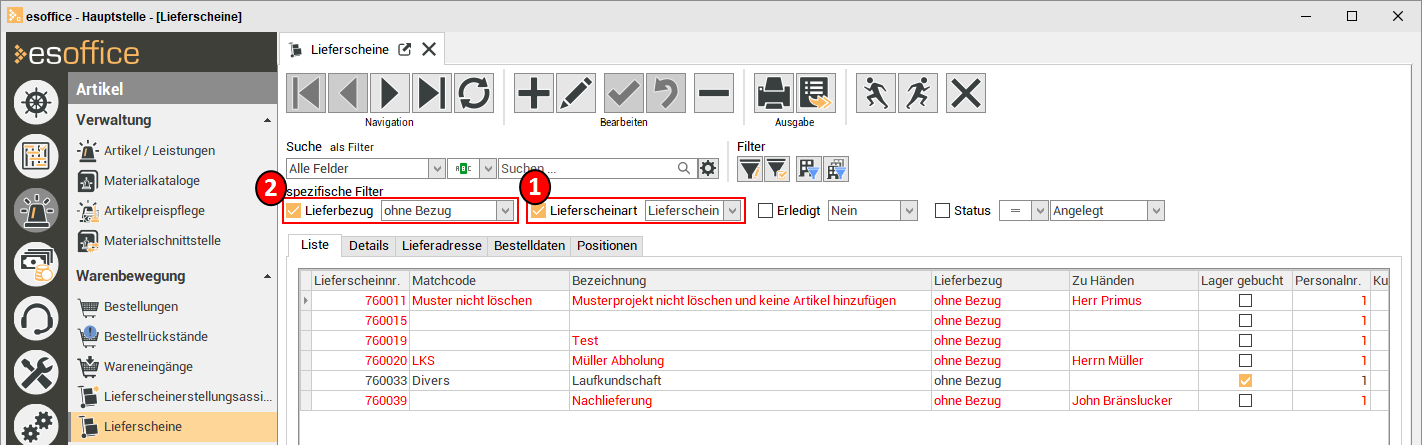Open the Angelegt status dropdown
Screen dimensions: 1422x445
click(1156, 211)
